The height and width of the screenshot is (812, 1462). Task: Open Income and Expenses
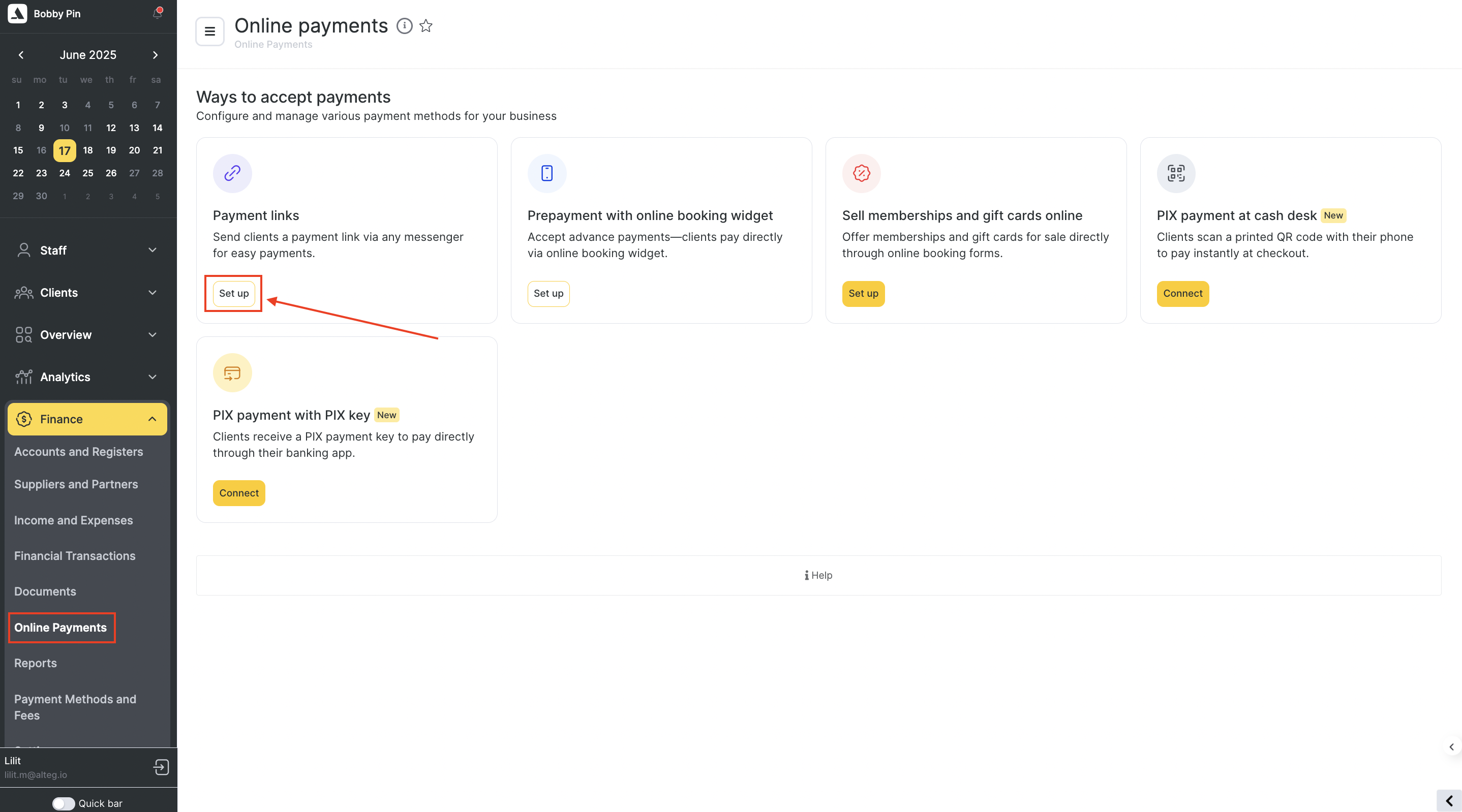pos(73,520)
